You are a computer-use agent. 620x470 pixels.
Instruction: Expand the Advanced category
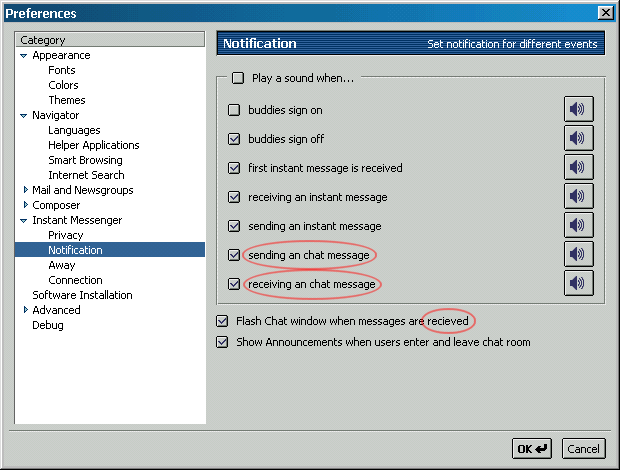point(24,310)
